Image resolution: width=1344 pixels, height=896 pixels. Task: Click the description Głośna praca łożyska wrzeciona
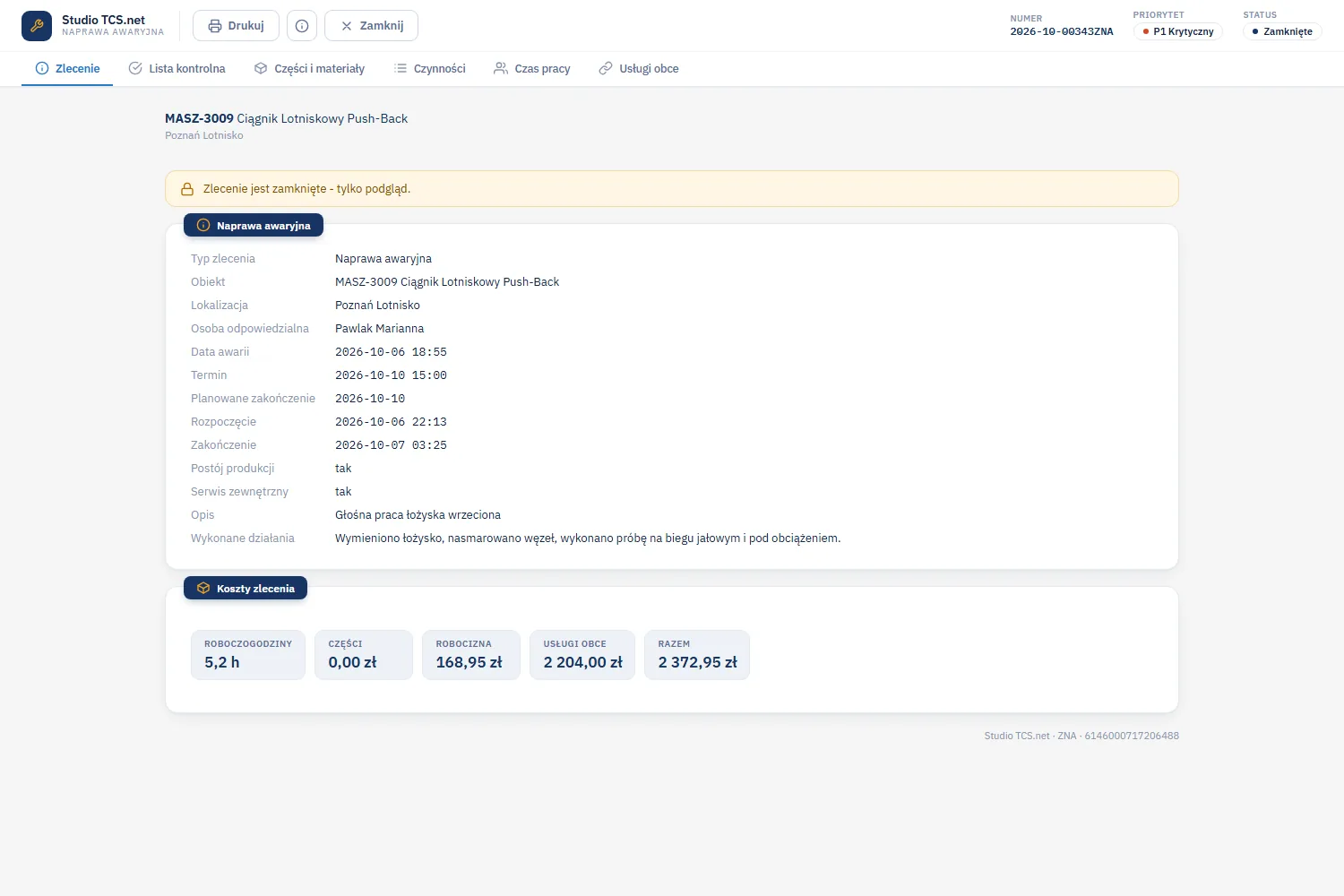[418, 515]
